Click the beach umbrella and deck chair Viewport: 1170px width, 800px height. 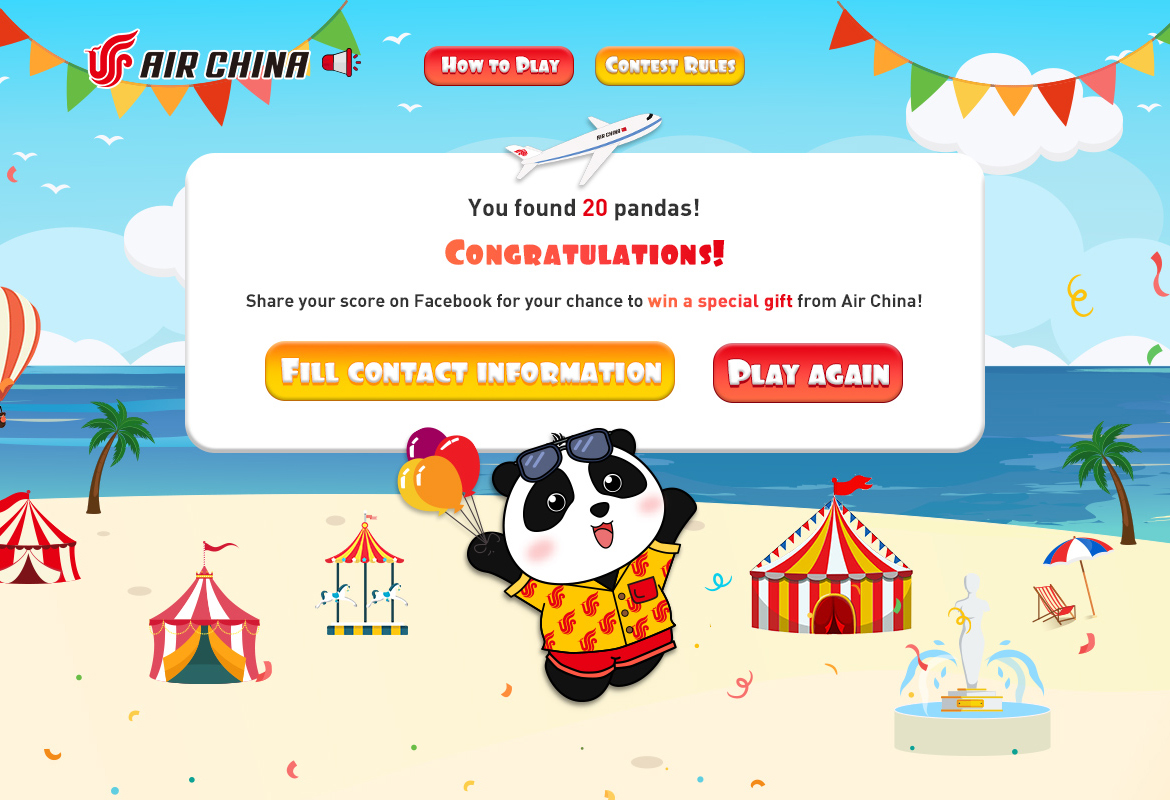tap(1072, 579)
